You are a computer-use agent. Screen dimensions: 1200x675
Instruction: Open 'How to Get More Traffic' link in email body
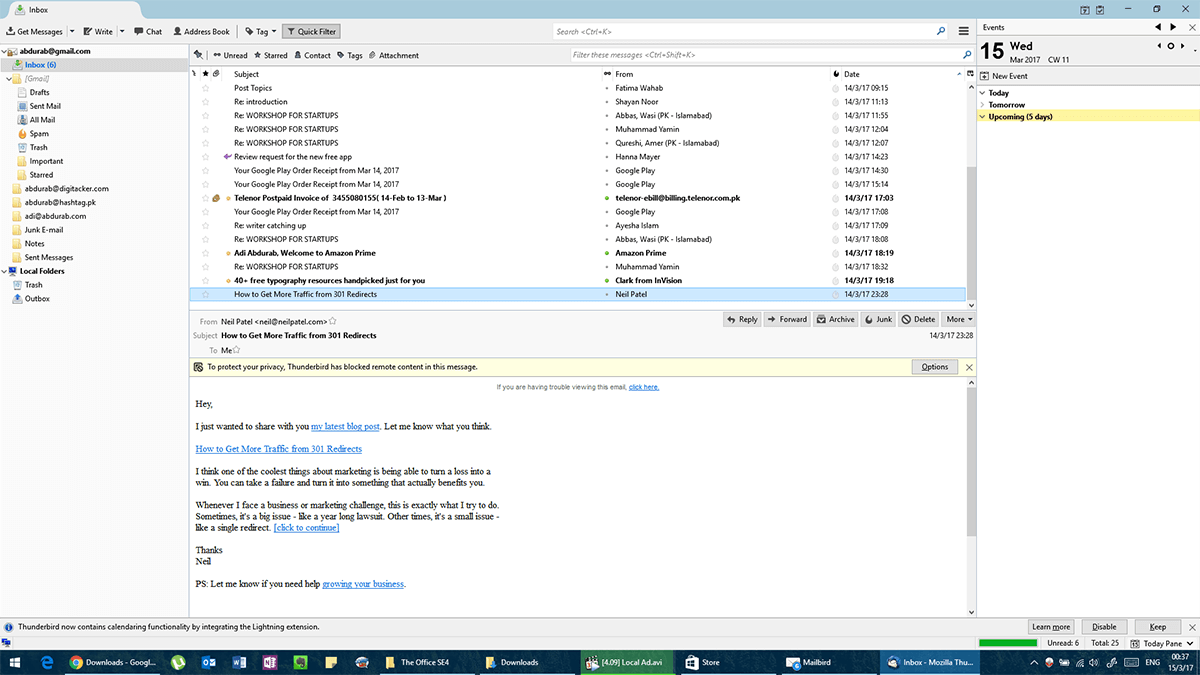(279, 449)
